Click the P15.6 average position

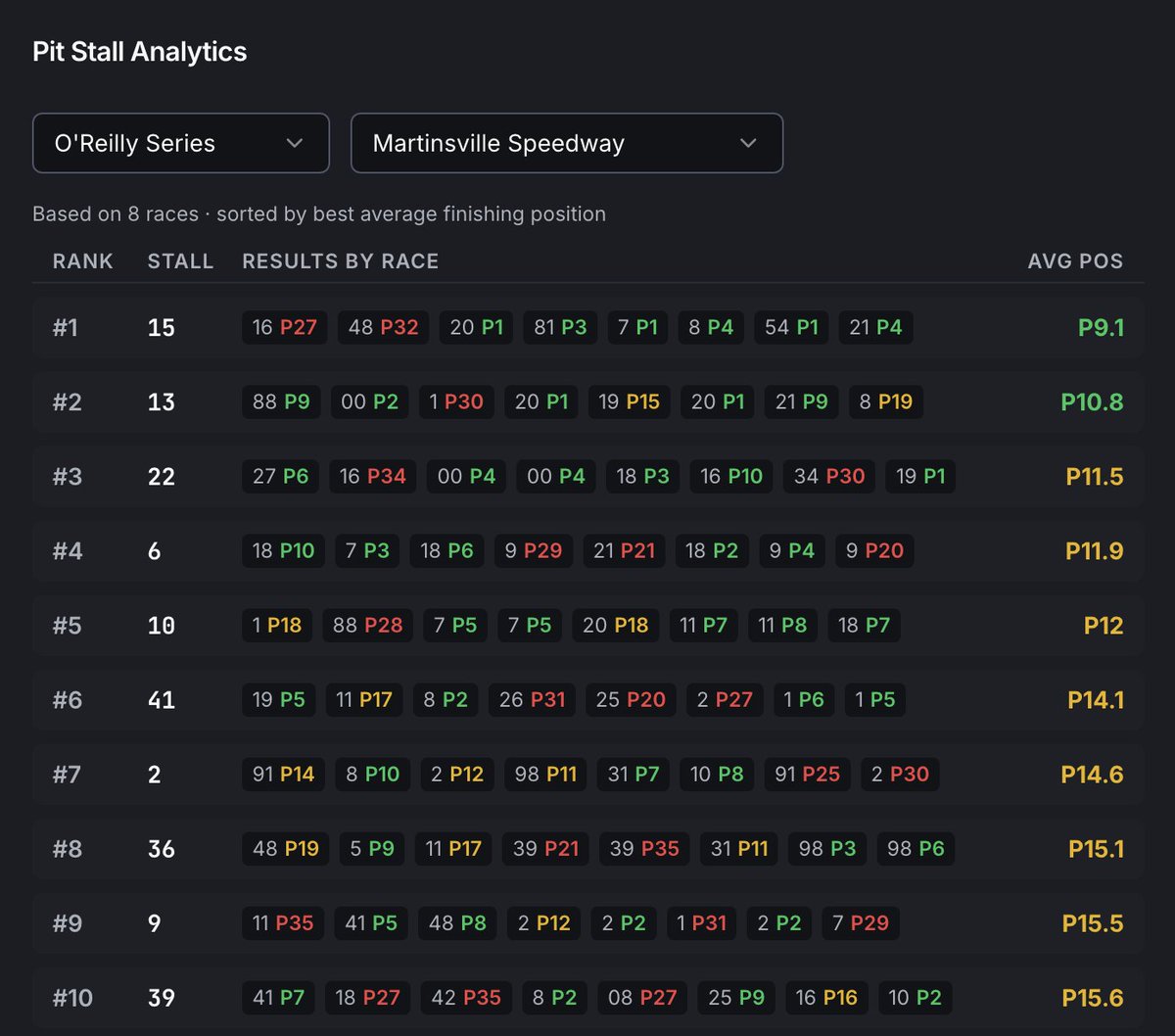(x=1093, y=997)
